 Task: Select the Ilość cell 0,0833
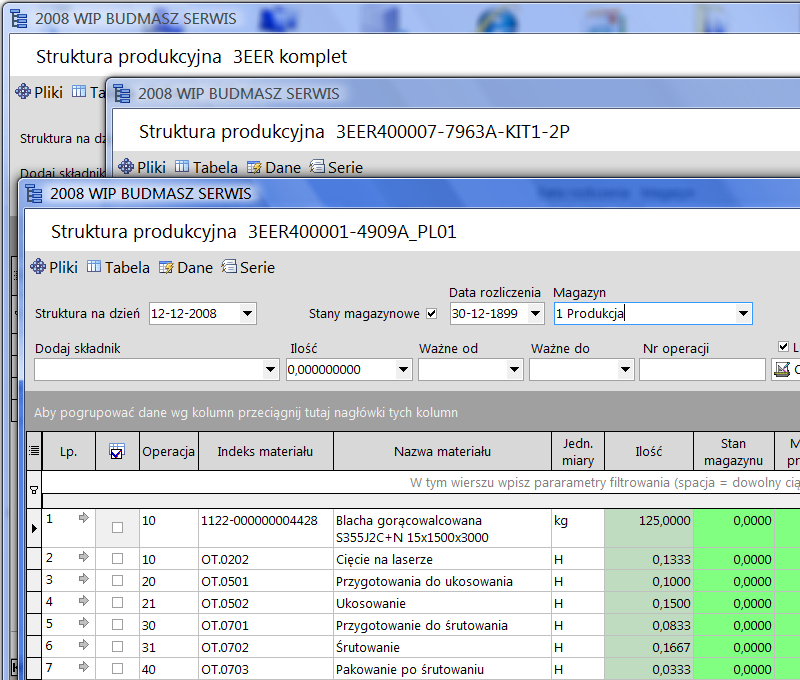click(649, 625)
